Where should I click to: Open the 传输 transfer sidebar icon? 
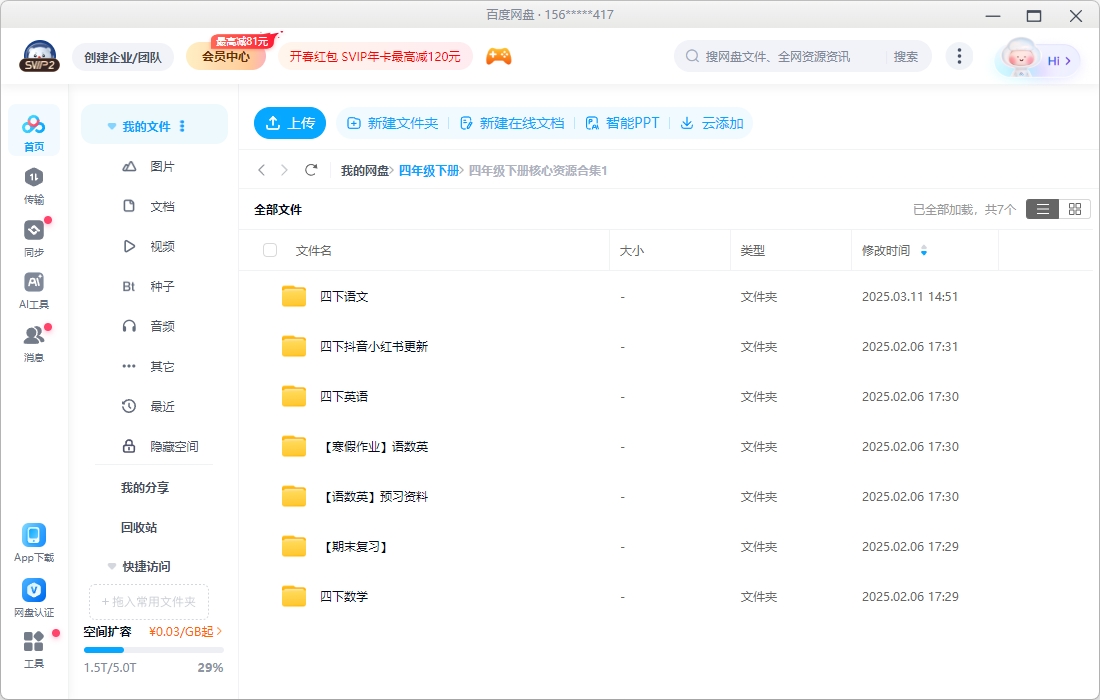pyautogui.click(x=34, y=186)
